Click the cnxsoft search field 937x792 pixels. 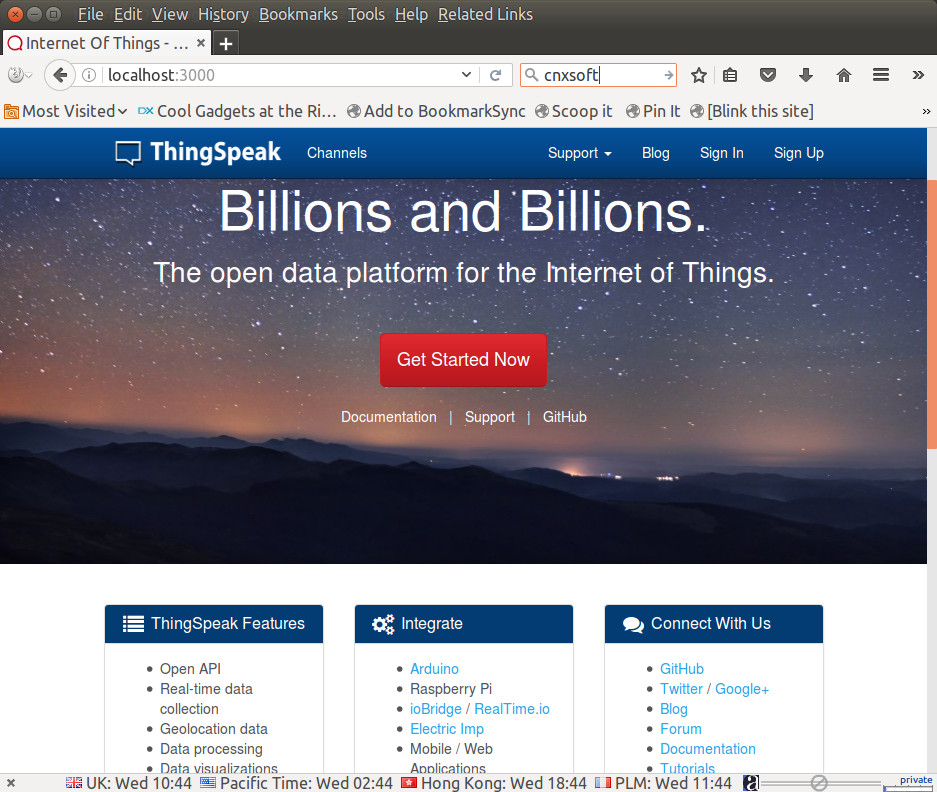[599, 75]
